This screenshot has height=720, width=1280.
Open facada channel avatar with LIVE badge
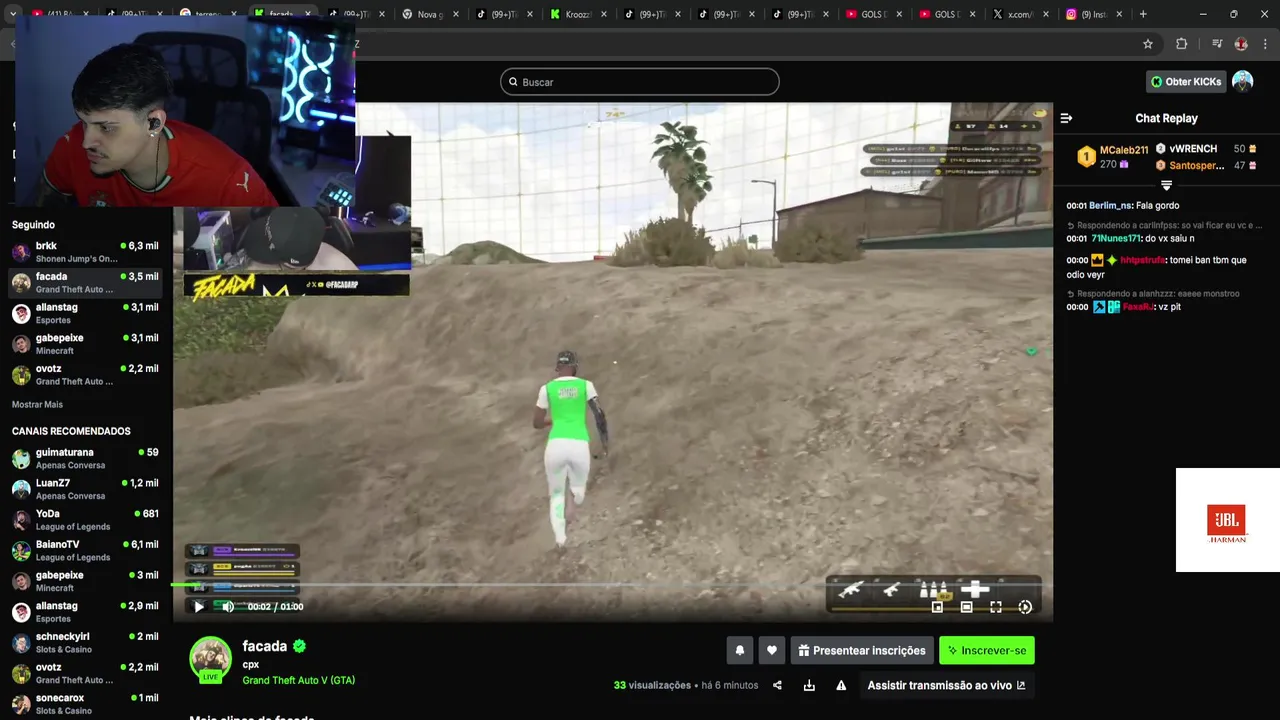pyautogui.click(x=211, y=659)
